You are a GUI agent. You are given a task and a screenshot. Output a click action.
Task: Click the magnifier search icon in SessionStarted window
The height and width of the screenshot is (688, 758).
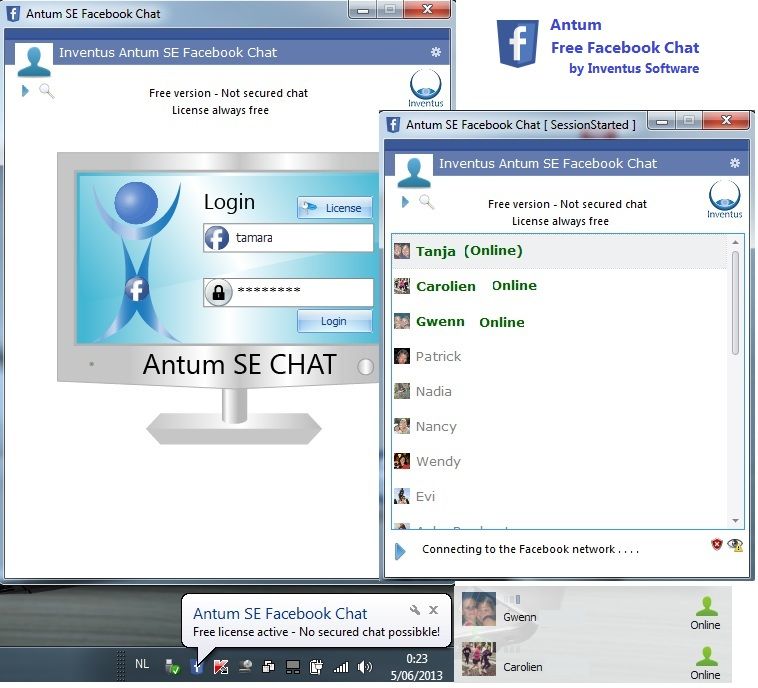[426, 202]
